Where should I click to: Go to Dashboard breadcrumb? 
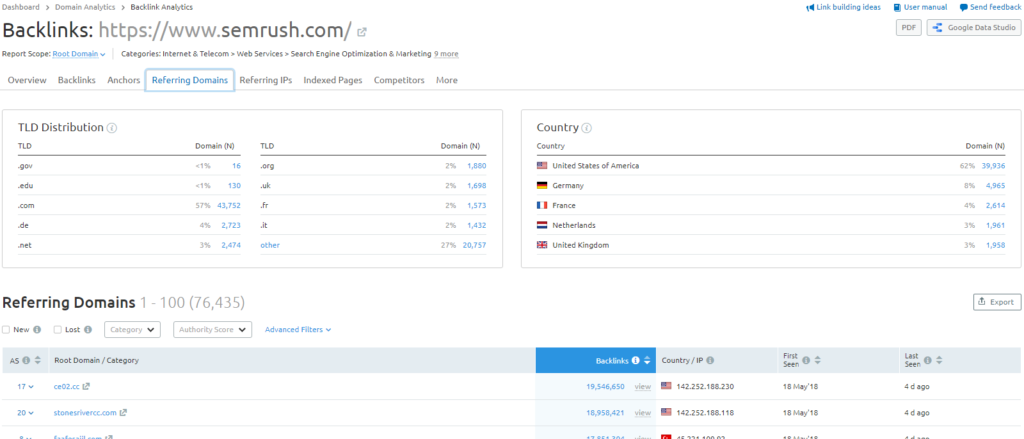point(20,7)
